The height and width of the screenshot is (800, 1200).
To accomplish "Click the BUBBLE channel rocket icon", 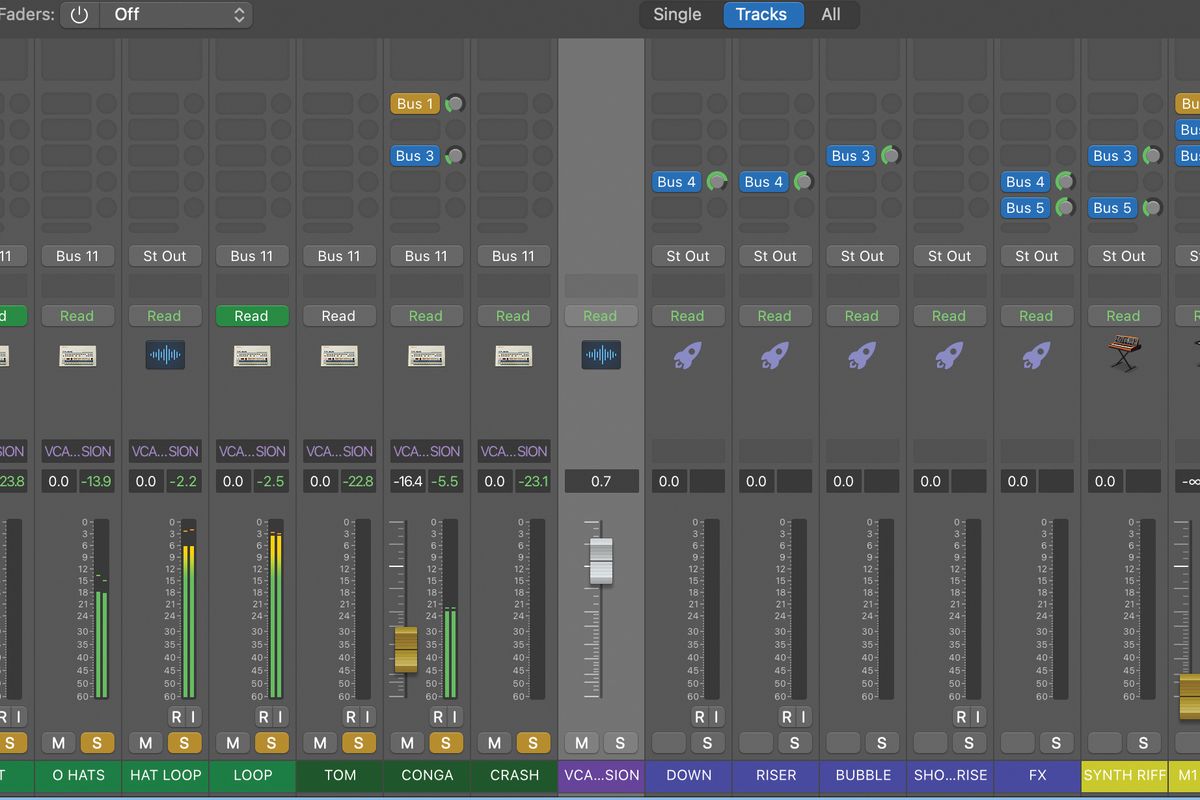I will tap(862, 355).
